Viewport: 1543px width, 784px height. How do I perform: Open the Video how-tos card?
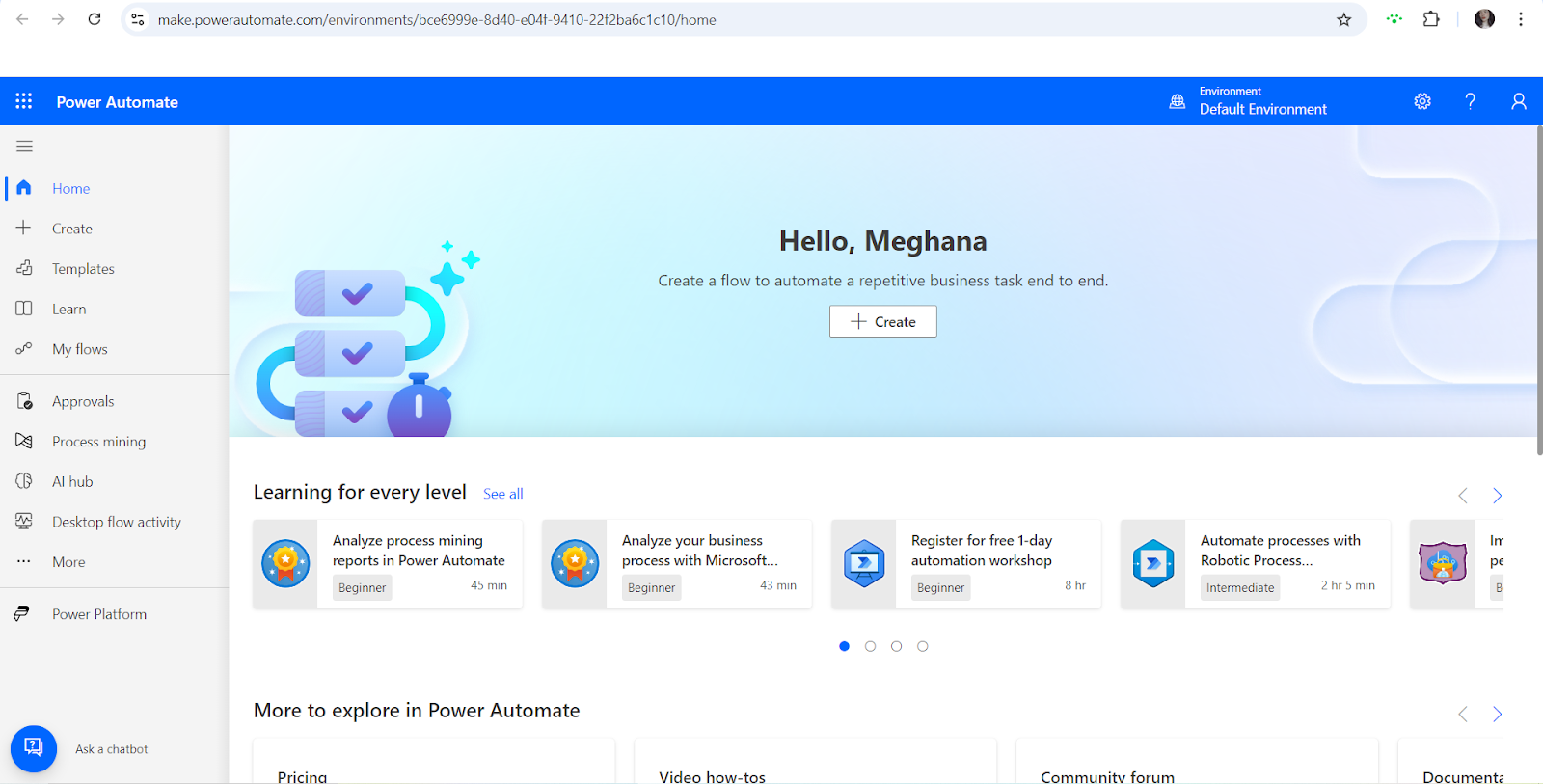pos(815,762)
